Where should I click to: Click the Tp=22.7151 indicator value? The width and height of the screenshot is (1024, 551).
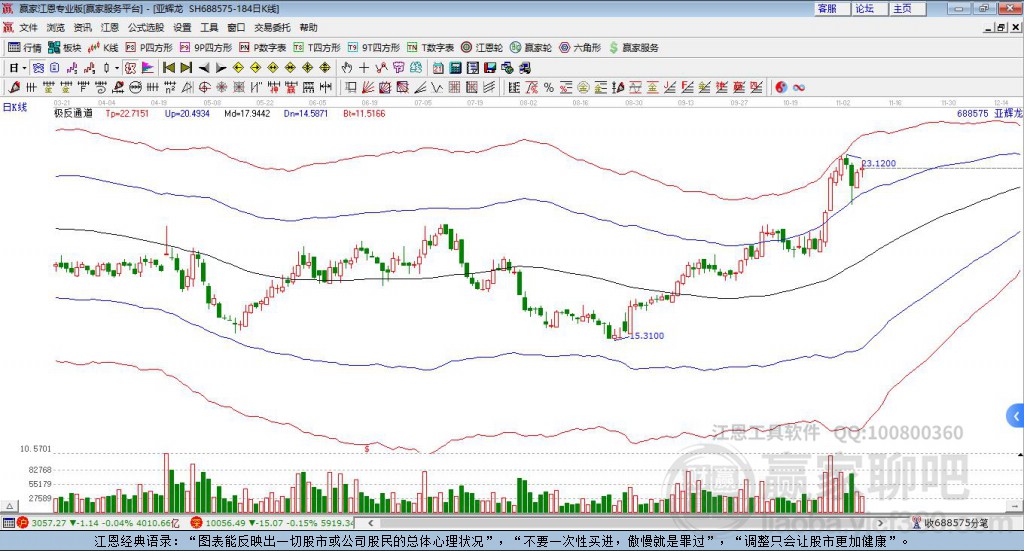click(127, 113)
